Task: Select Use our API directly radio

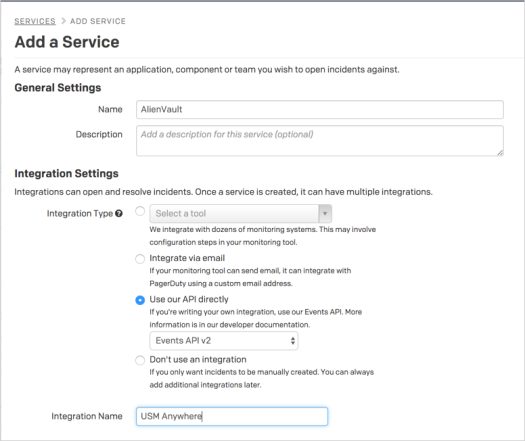Action: coord(140,300)
